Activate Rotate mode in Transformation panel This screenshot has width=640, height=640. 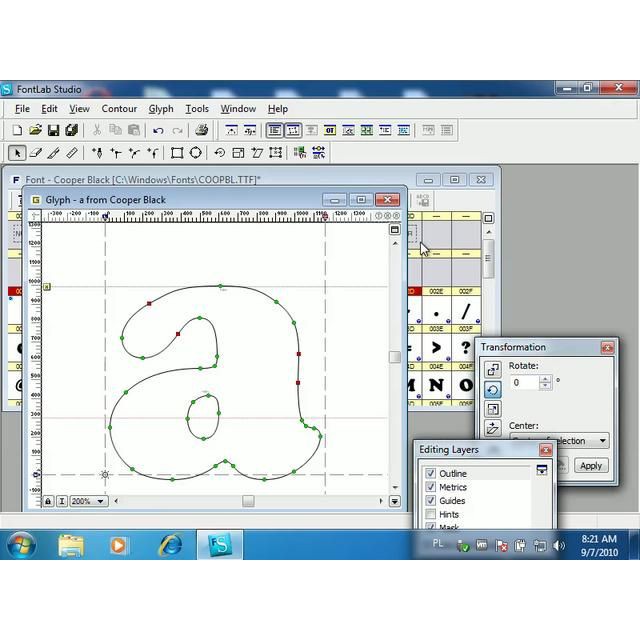tap(492, 390)
